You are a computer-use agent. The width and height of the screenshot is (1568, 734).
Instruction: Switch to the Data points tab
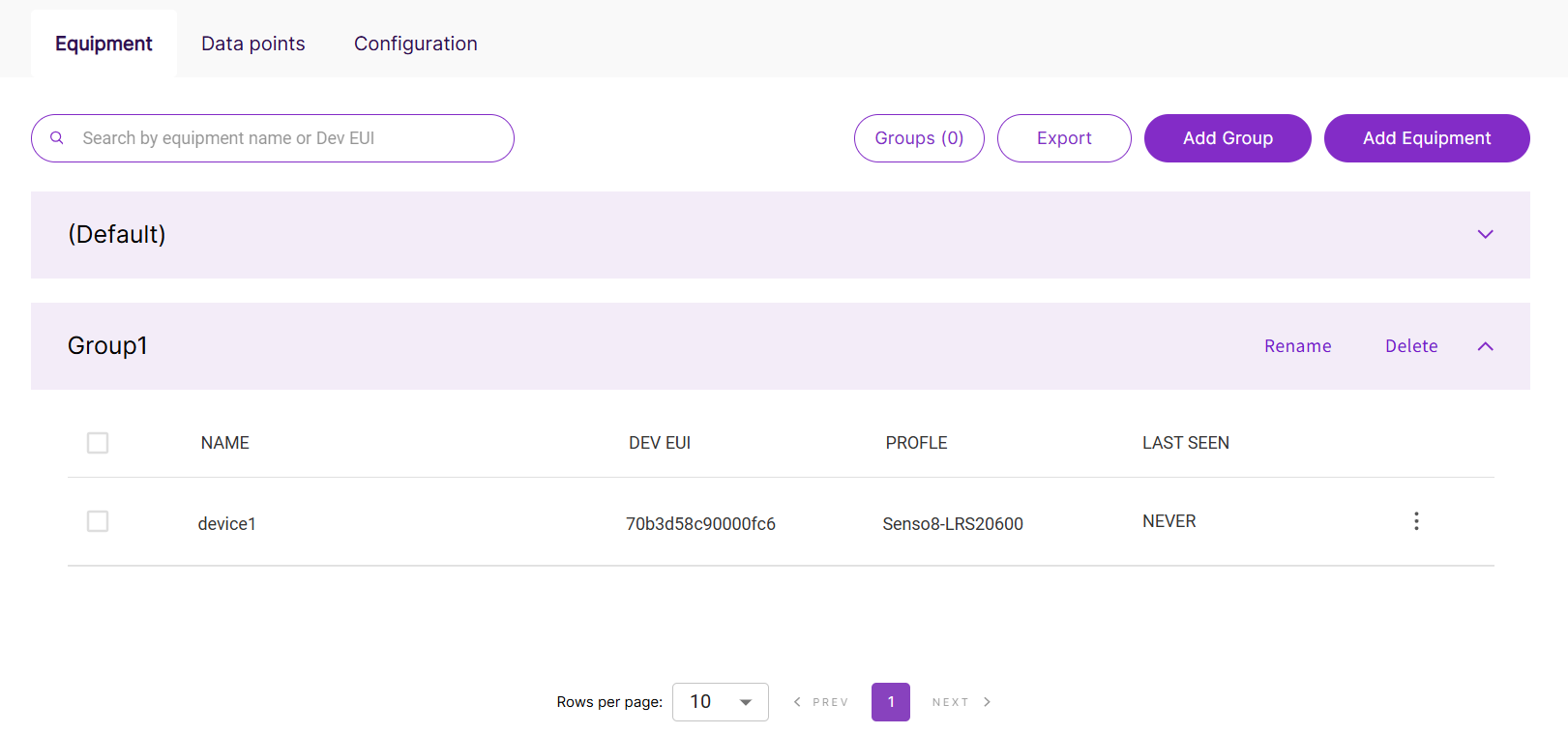click(x=252, y=44)
